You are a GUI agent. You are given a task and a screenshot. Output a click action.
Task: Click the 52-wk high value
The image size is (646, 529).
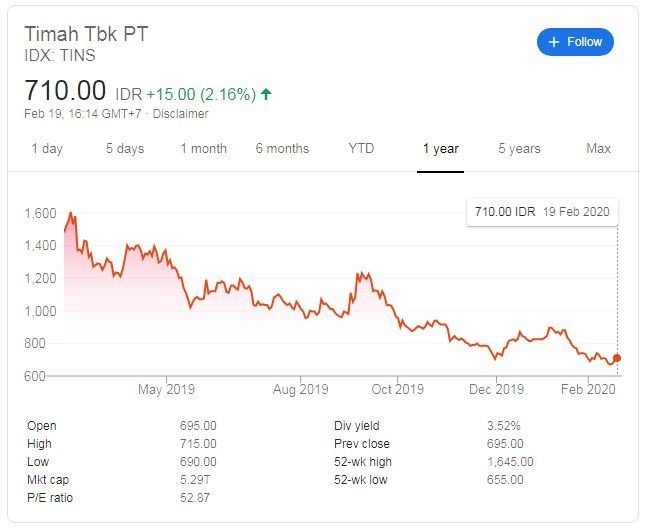pos(510,462)
